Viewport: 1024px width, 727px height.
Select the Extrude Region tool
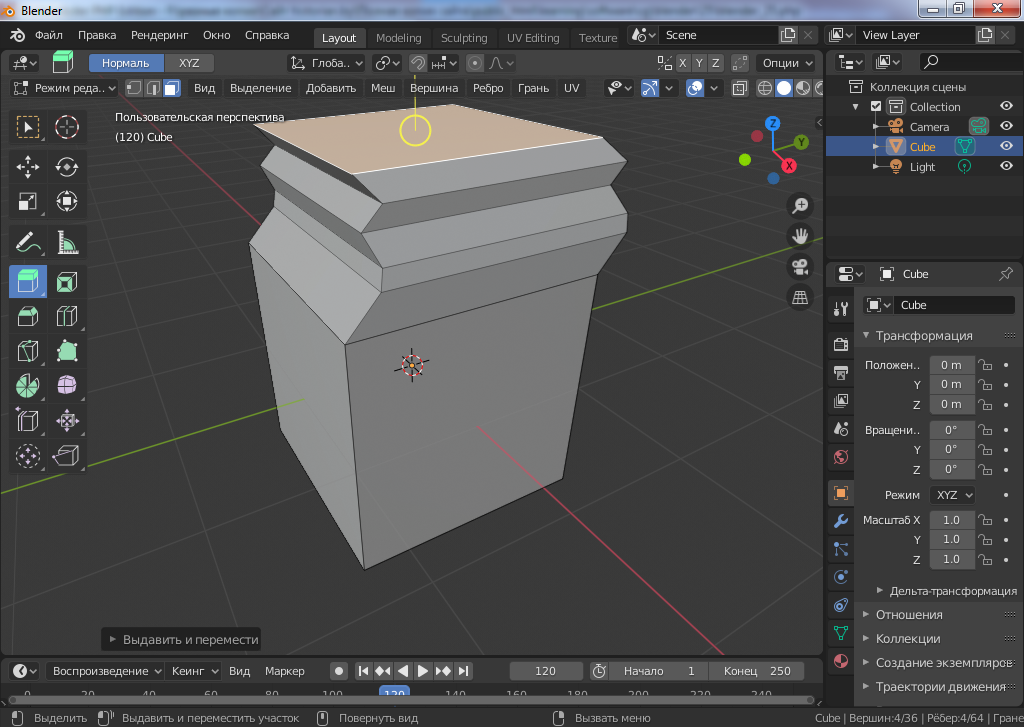28,282
